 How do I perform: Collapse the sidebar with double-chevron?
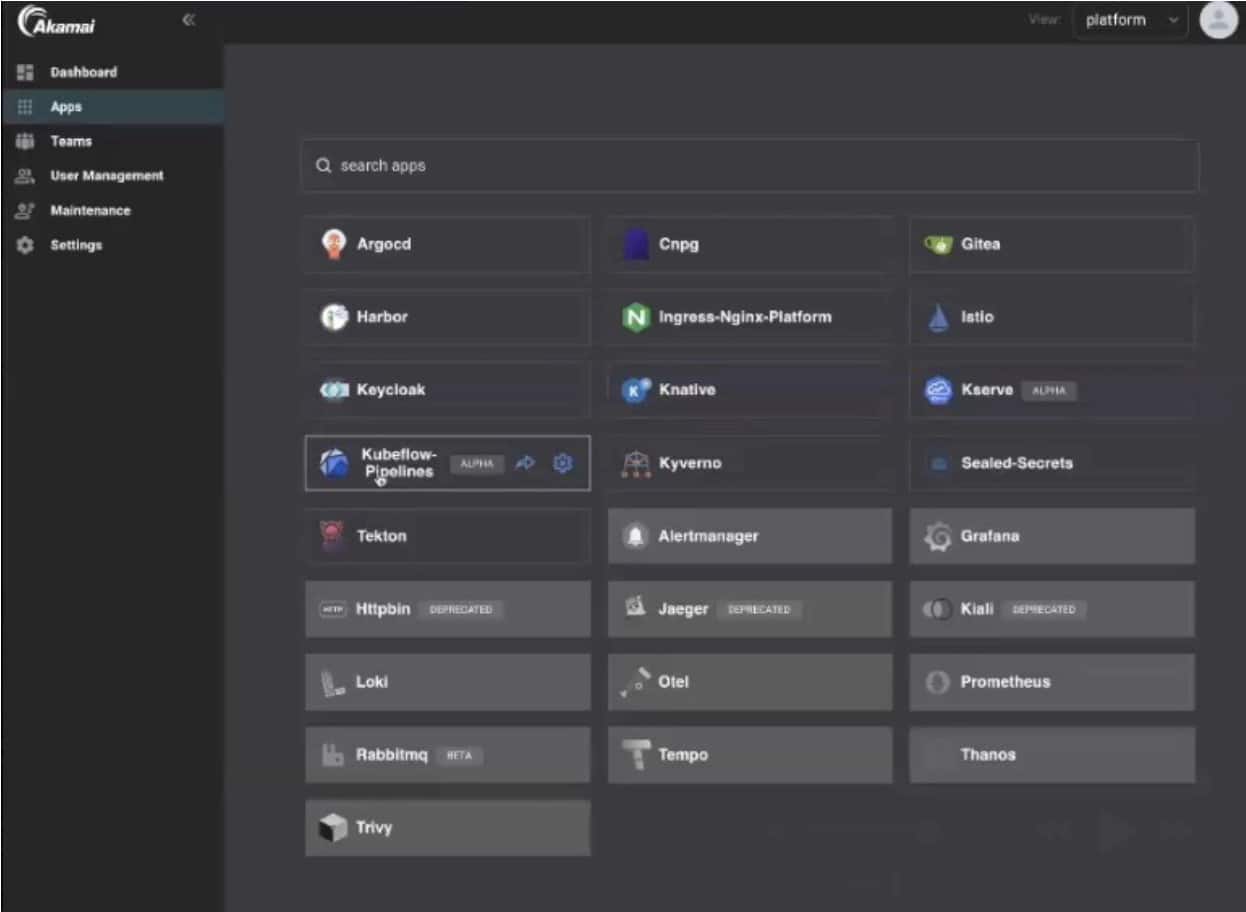tap(188, 20)
